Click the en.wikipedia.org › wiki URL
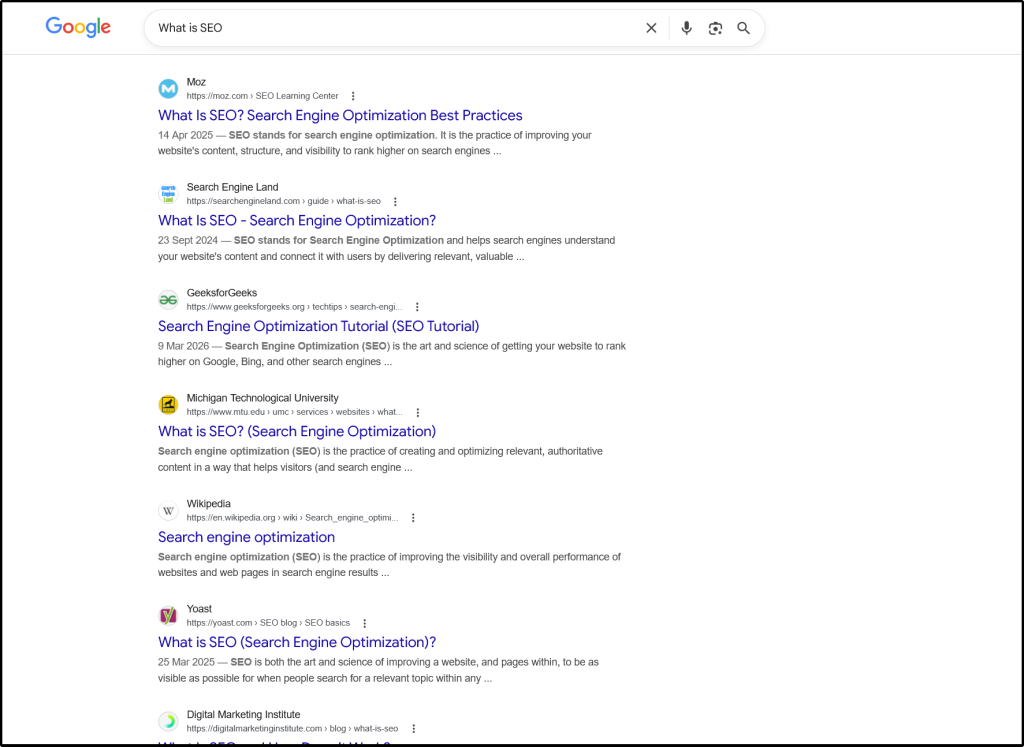The height and width of the screenshot is (747, 1024). pyautogui.click(x=293, y=518)
